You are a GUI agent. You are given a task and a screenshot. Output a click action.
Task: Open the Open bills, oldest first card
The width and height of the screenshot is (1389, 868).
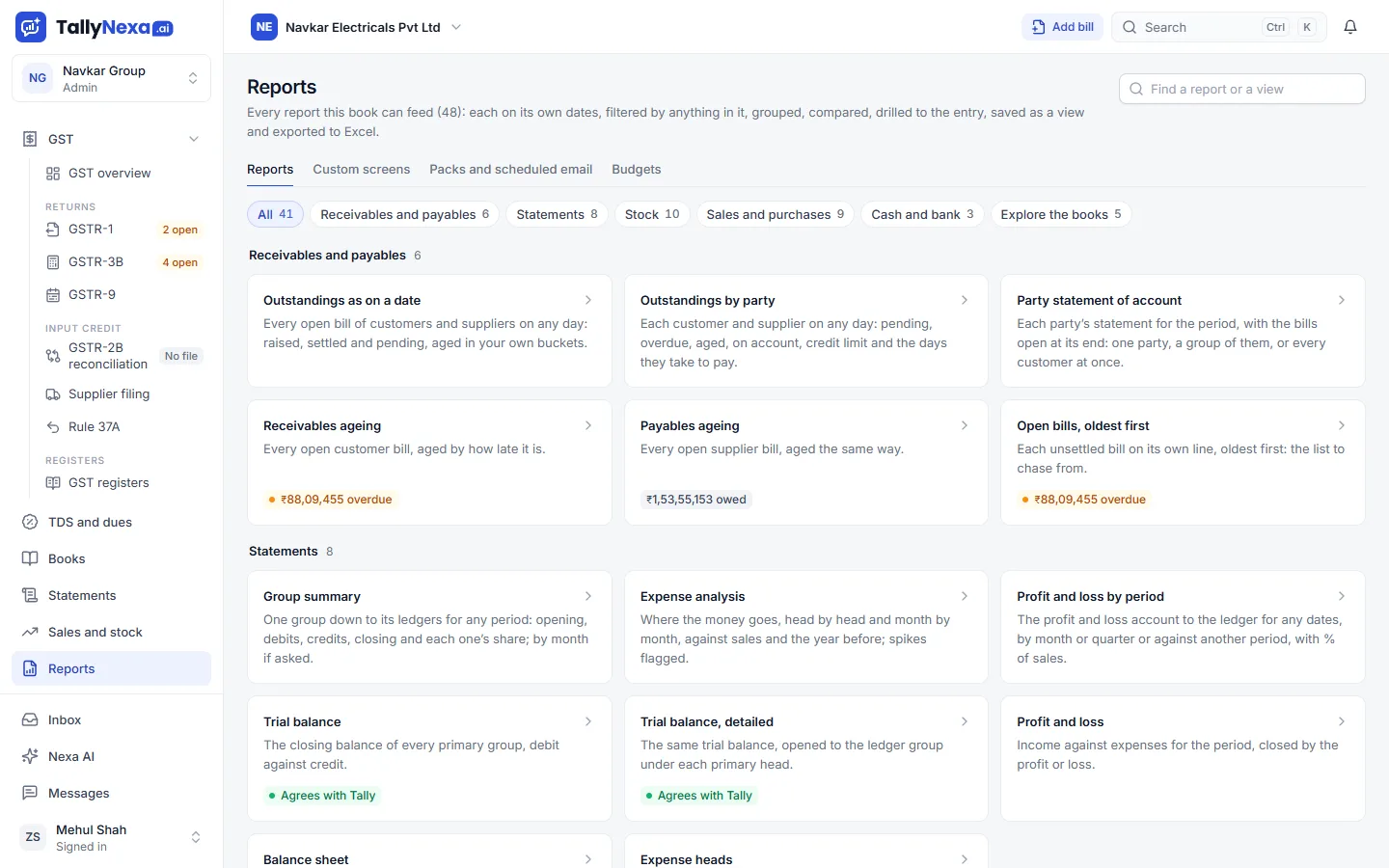[1183, 463]
